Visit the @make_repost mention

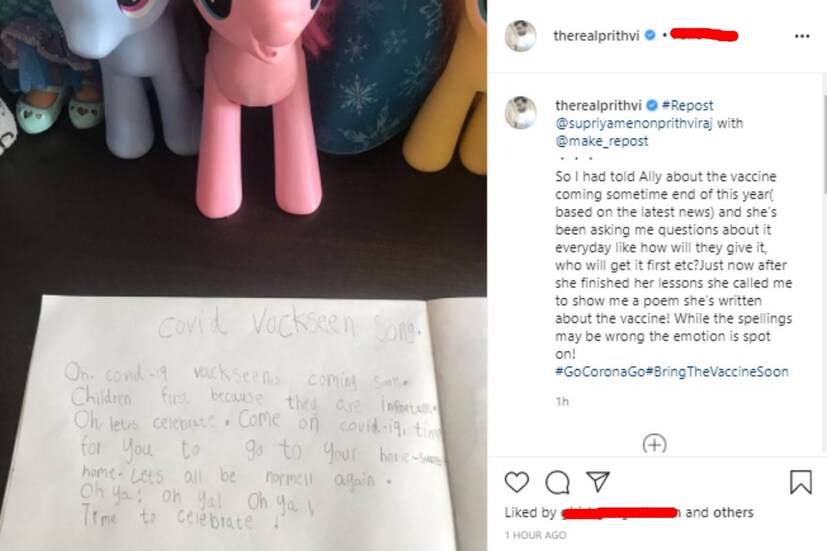[601, 141]
